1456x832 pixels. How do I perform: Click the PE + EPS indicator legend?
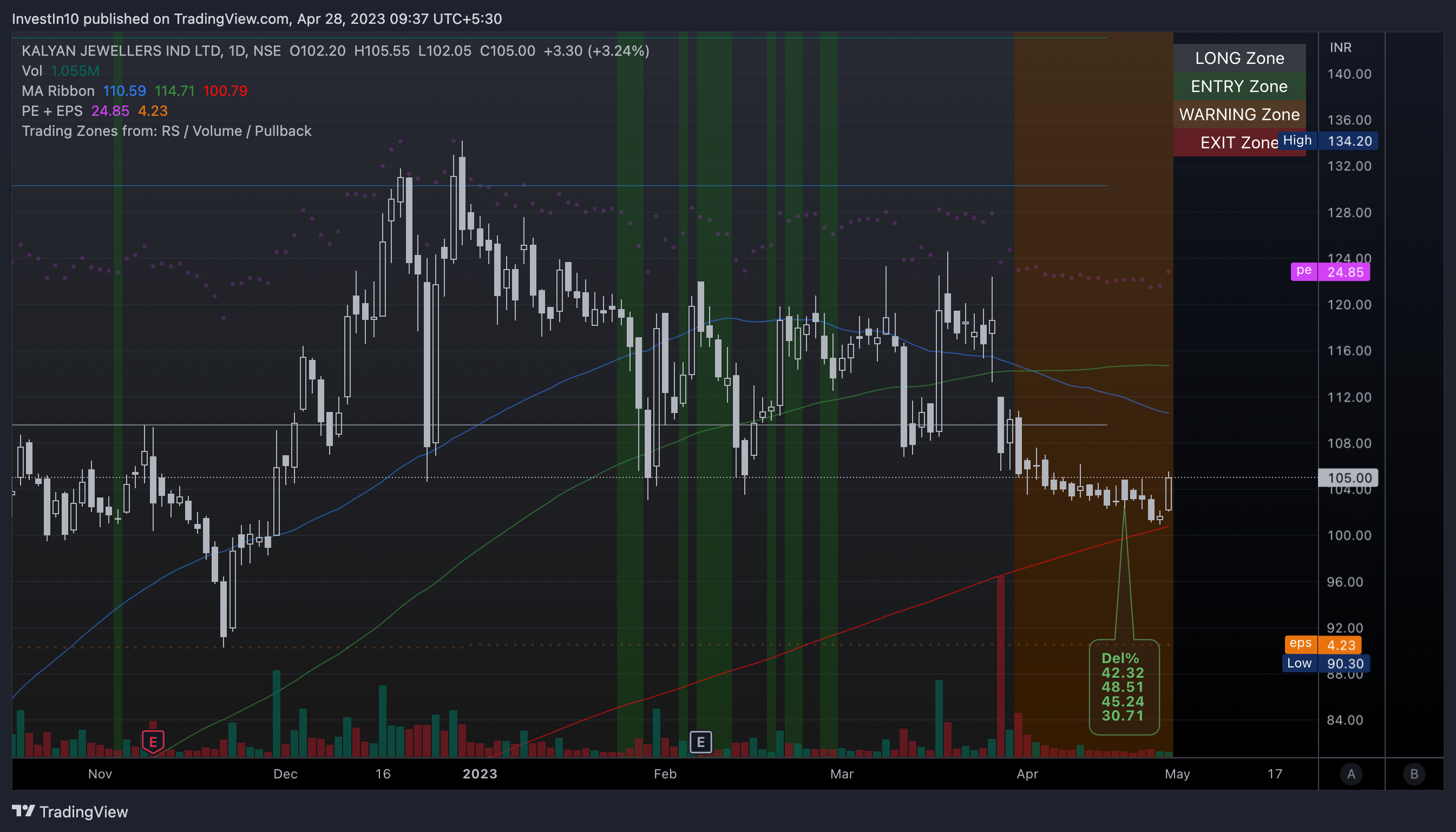[95, 111]
